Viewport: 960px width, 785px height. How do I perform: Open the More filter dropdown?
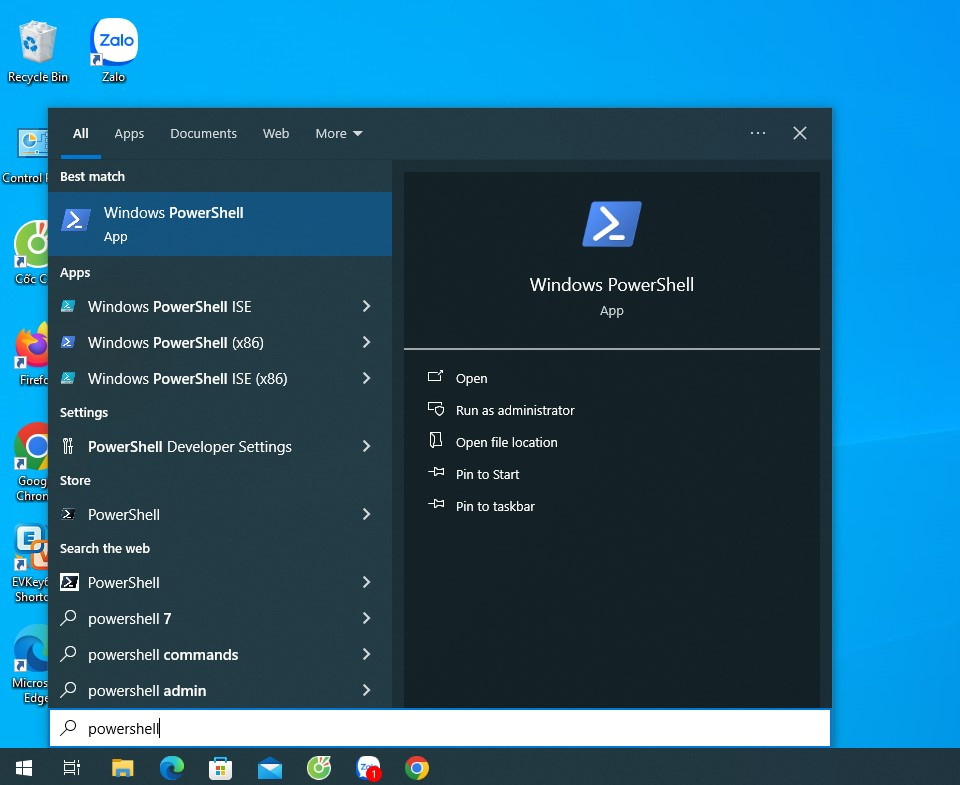pos(339,133)
